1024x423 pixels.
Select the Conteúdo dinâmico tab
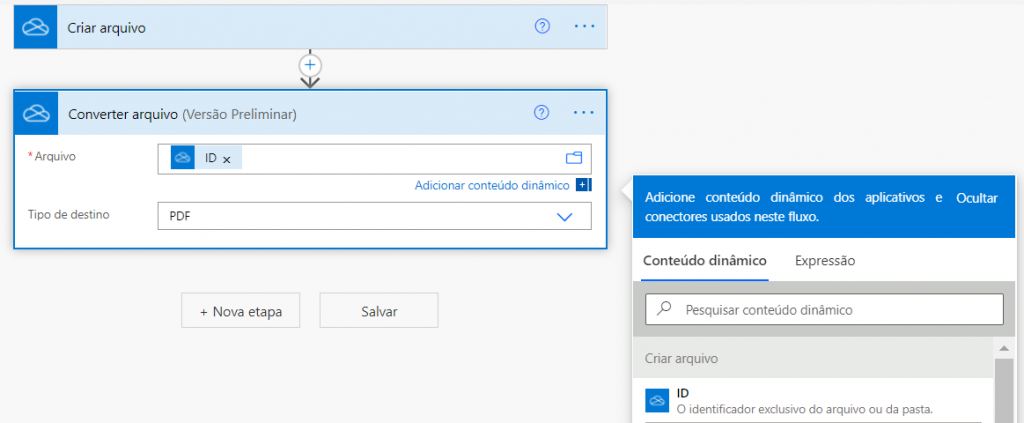pyautogui.click(x=704, y=261)
